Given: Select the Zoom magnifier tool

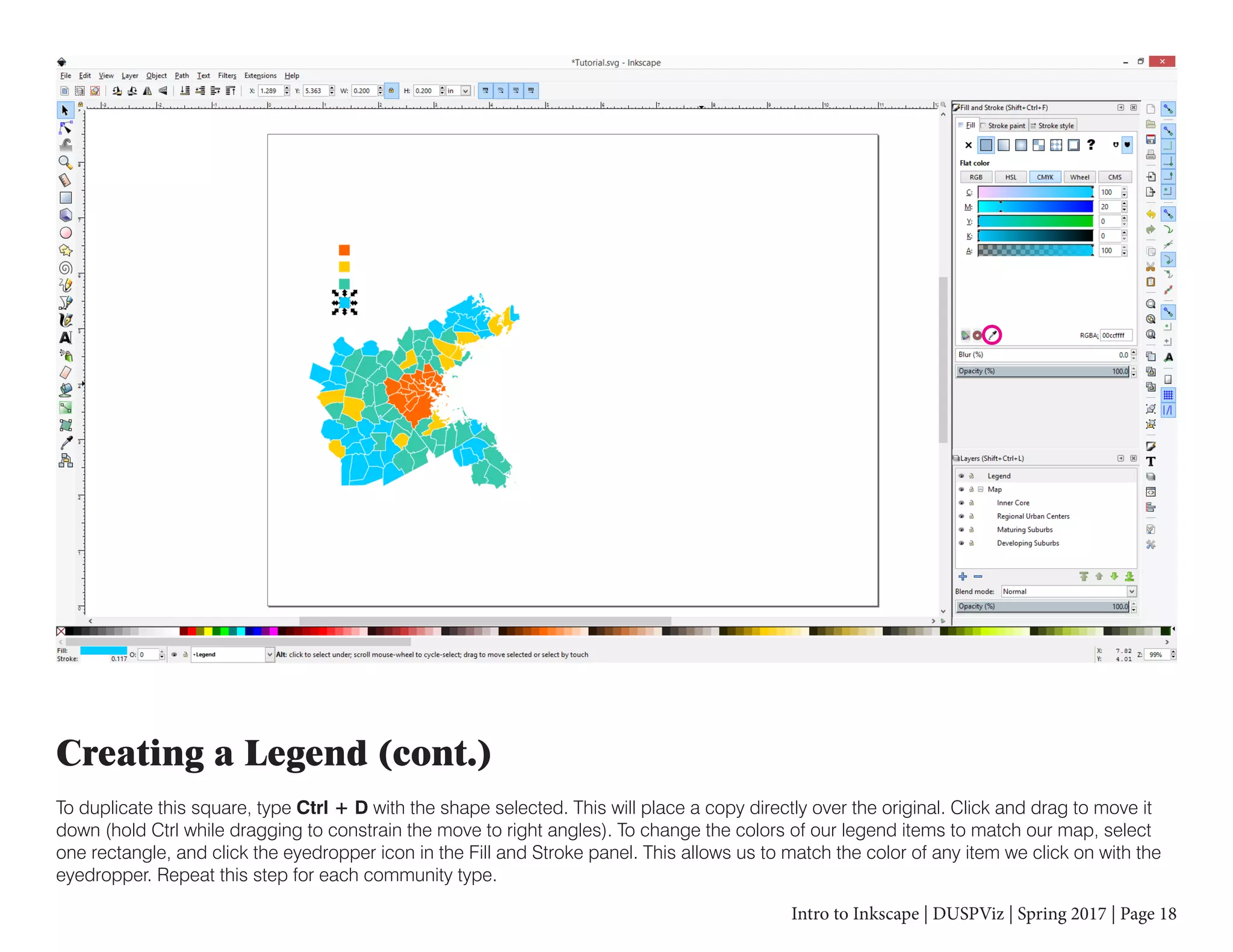Looking at the screenshot, I should click(65, 162).
